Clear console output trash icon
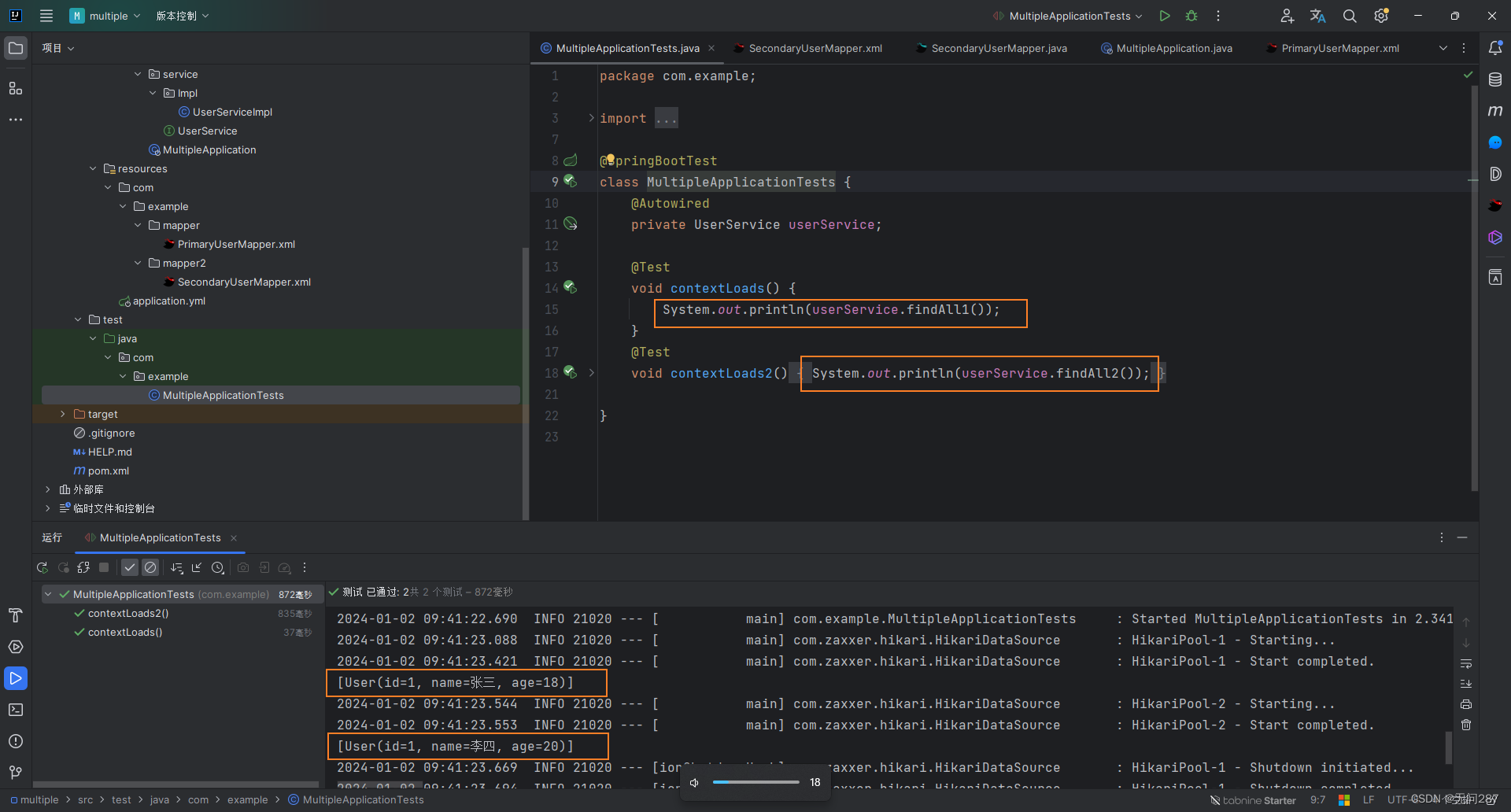This screenshot has height=812, width=1511. click(x=1466, y=725)
